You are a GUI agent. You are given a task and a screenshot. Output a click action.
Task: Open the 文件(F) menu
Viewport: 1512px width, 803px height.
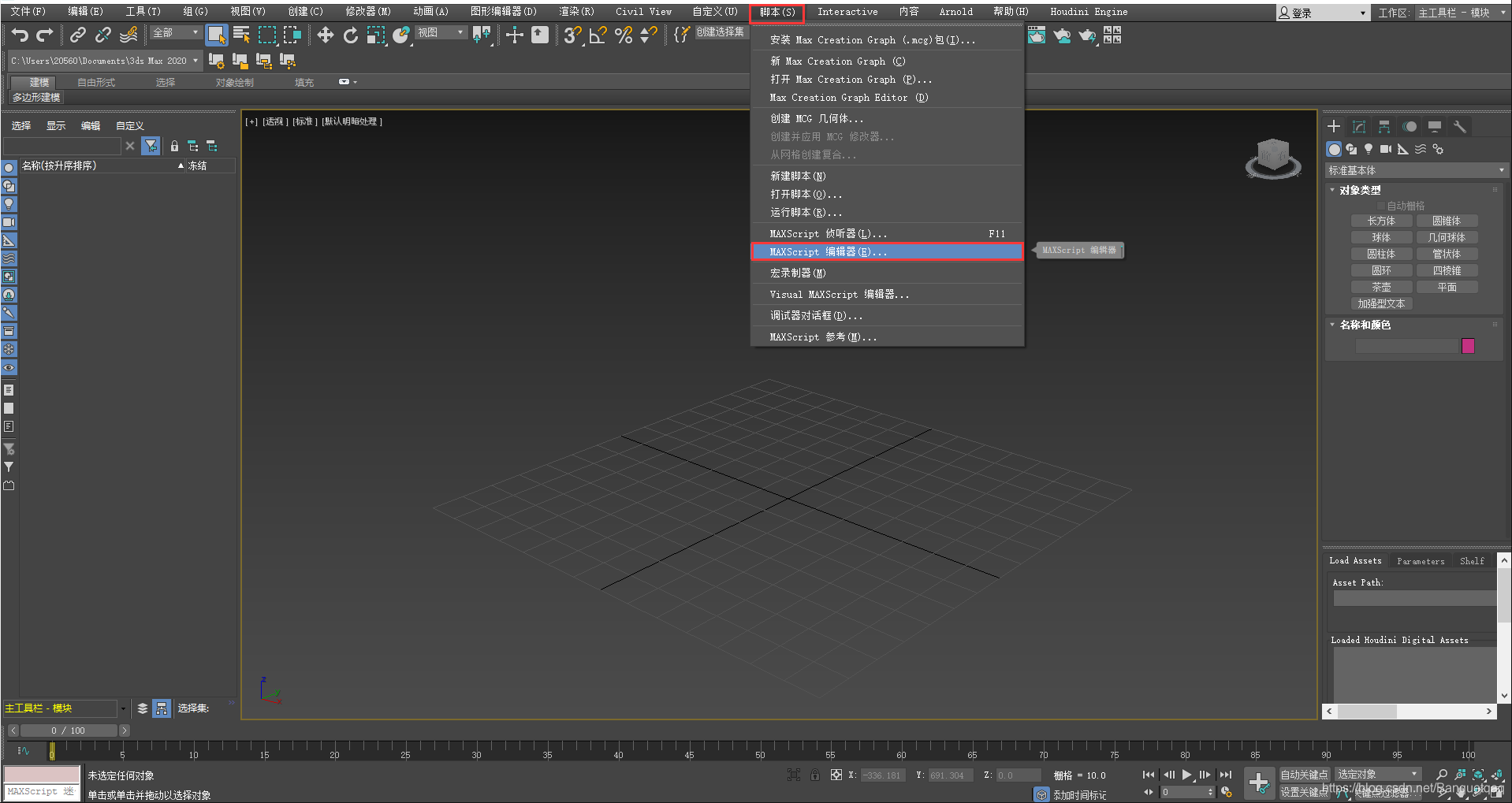click(x=28, y=12)
